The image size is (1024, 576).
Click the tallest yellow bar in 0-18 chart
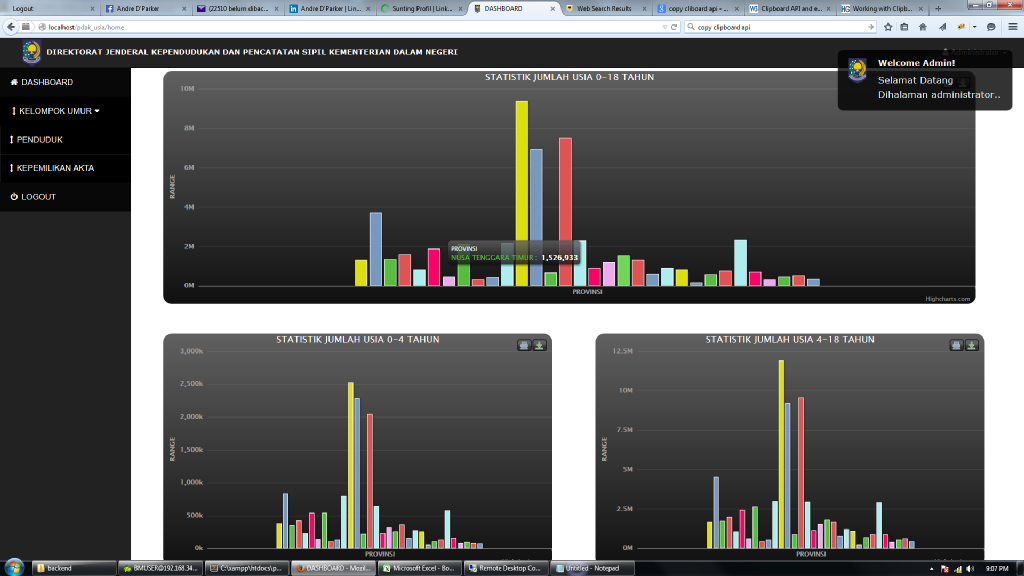(x=521, y=190)
